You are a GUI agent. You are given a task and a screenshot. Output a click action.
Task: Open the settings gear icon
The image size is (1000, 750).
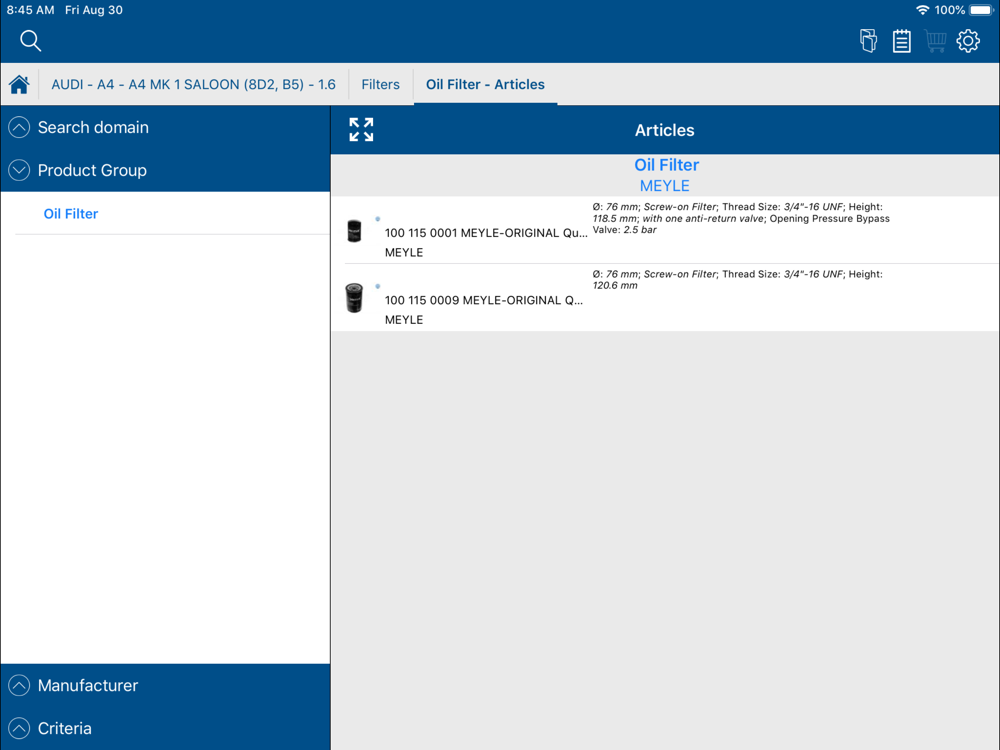(x=967, y=41)
